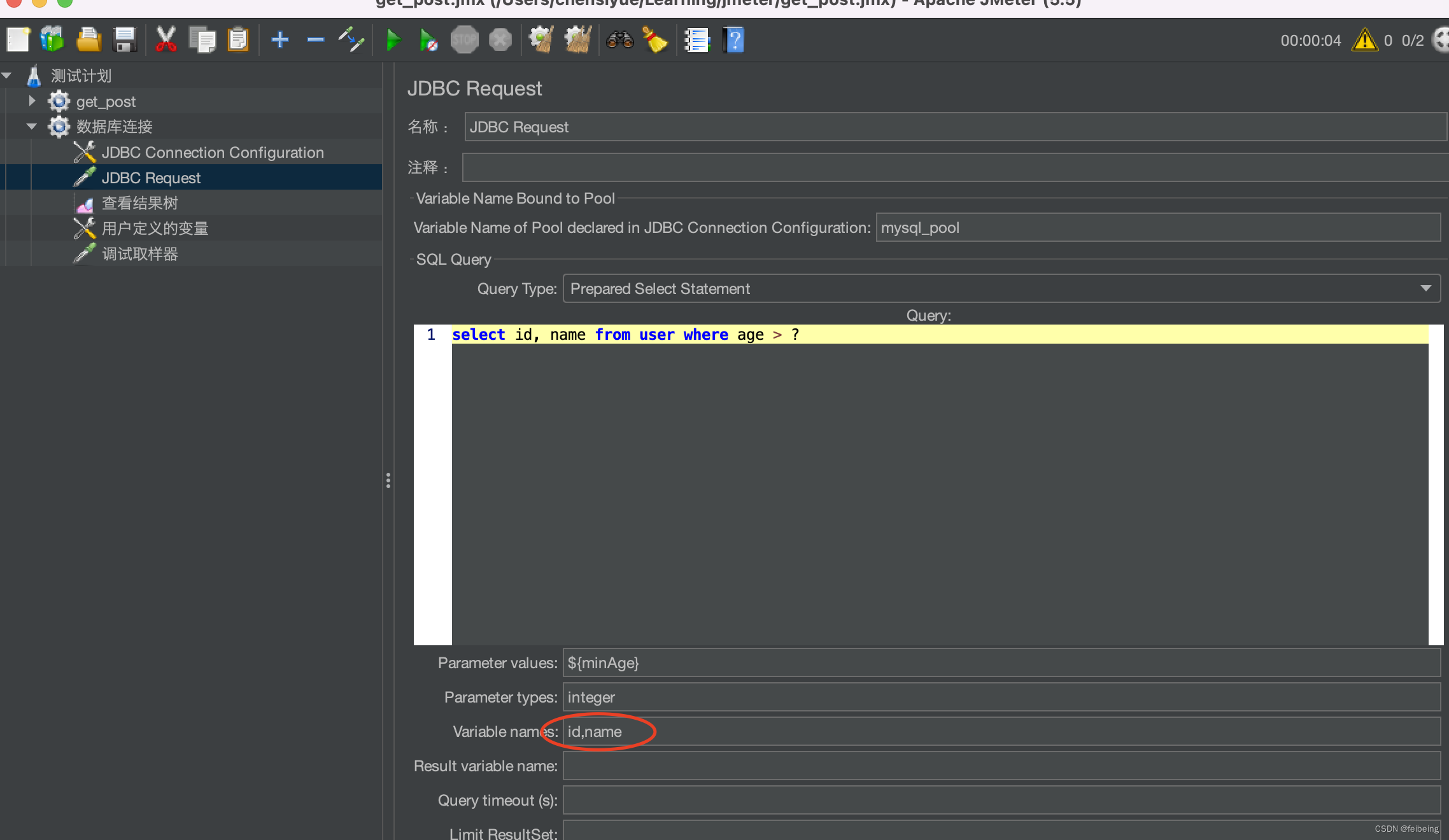
Task: Open the Help question mark icon
Action: tap(733, 40)
